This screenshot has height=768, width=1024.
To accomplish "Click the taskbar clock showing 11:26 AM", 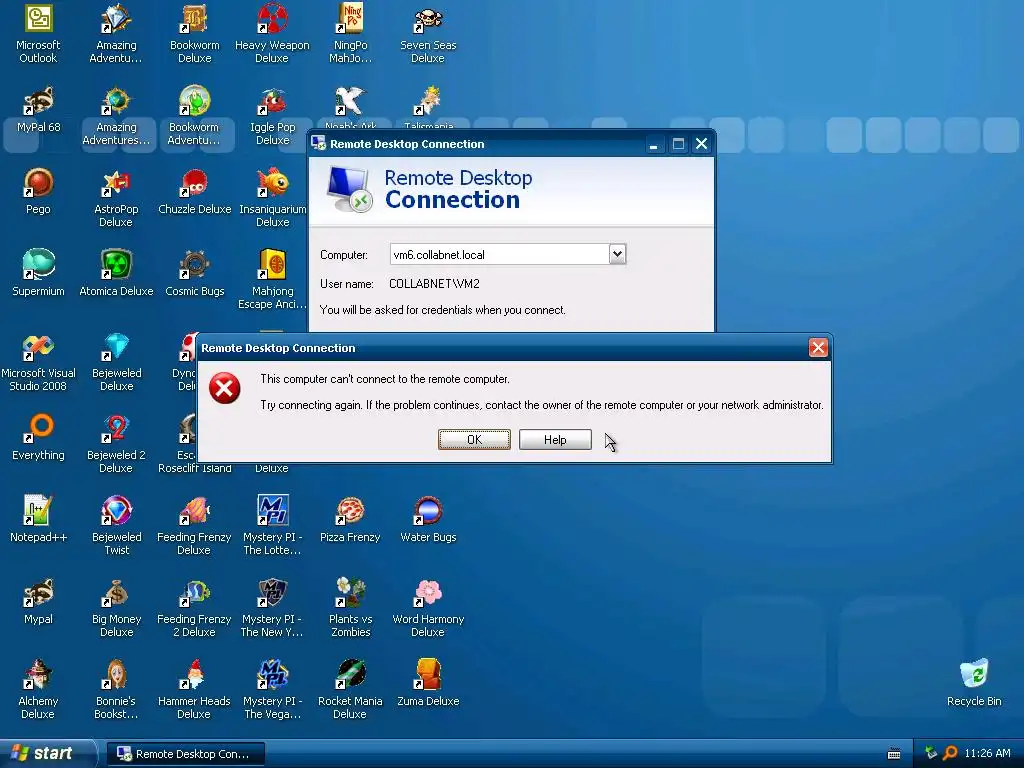I will [987, 754].
